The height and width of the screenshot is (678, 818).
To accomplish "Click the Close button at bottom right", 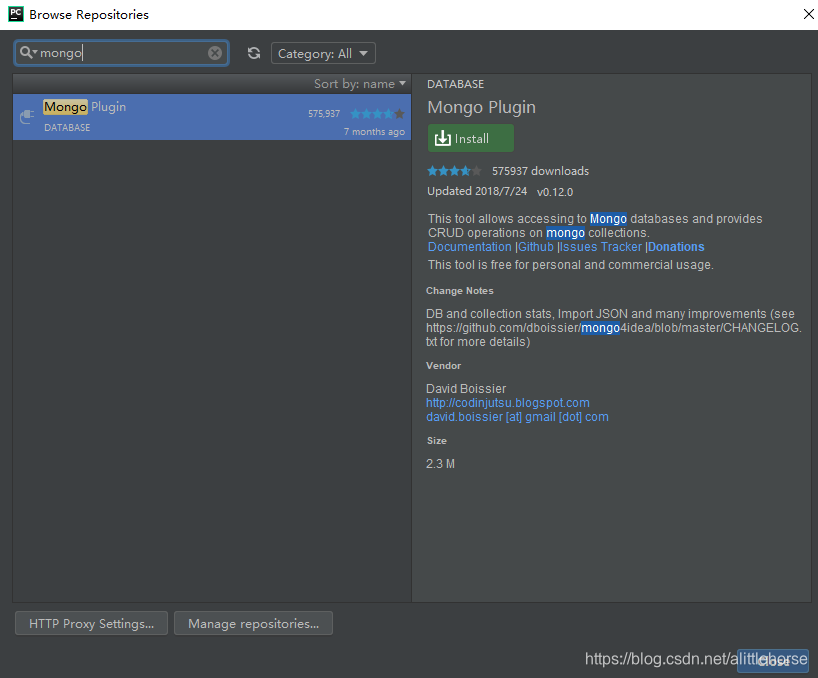I will pyautogui.click(x=773, y=661).
